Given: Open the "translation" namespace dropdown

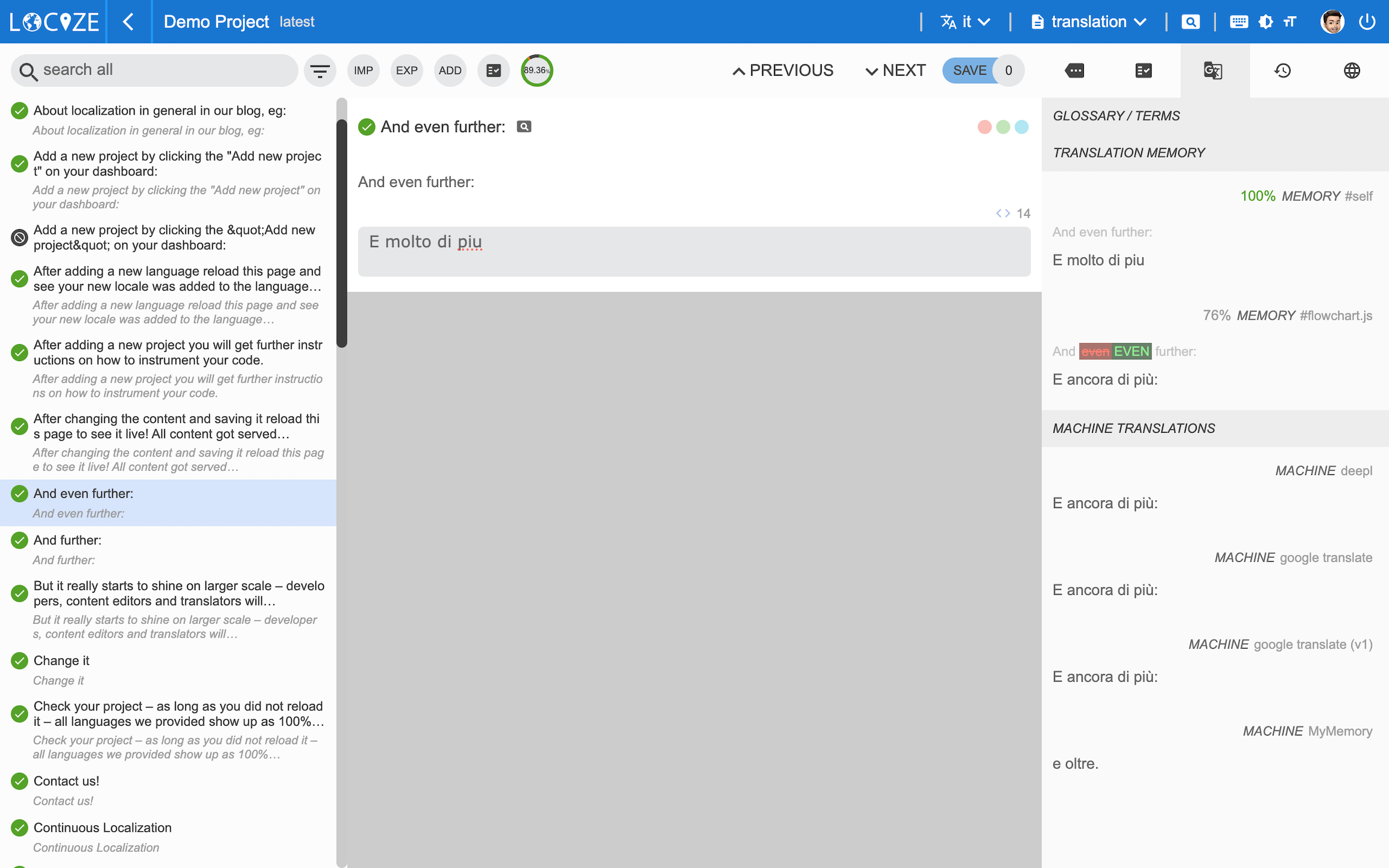Looking at the screenshot, I should [1088, 22].
